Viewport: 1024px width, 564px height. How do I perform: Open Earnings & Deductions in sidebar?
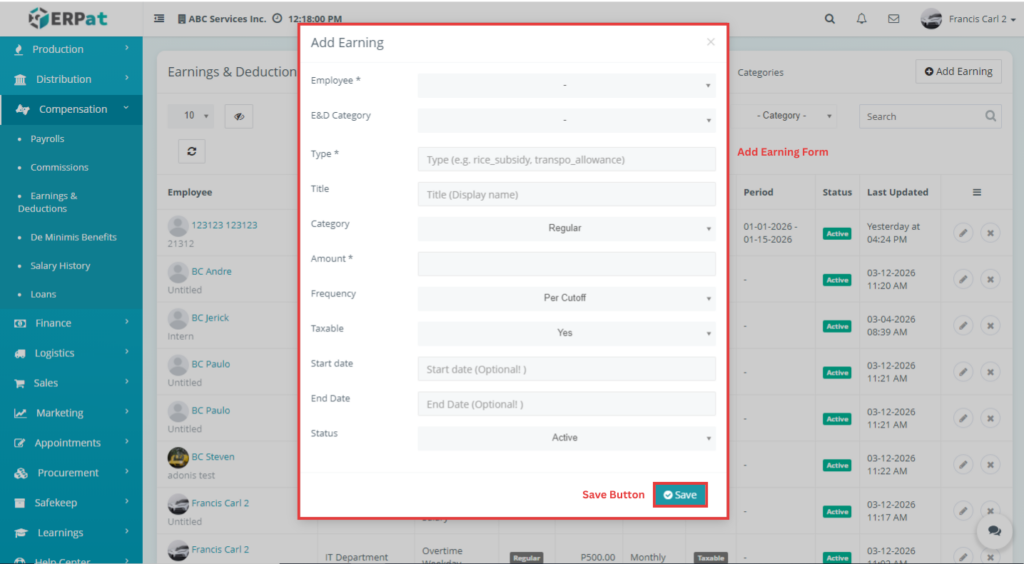(47, 202)
